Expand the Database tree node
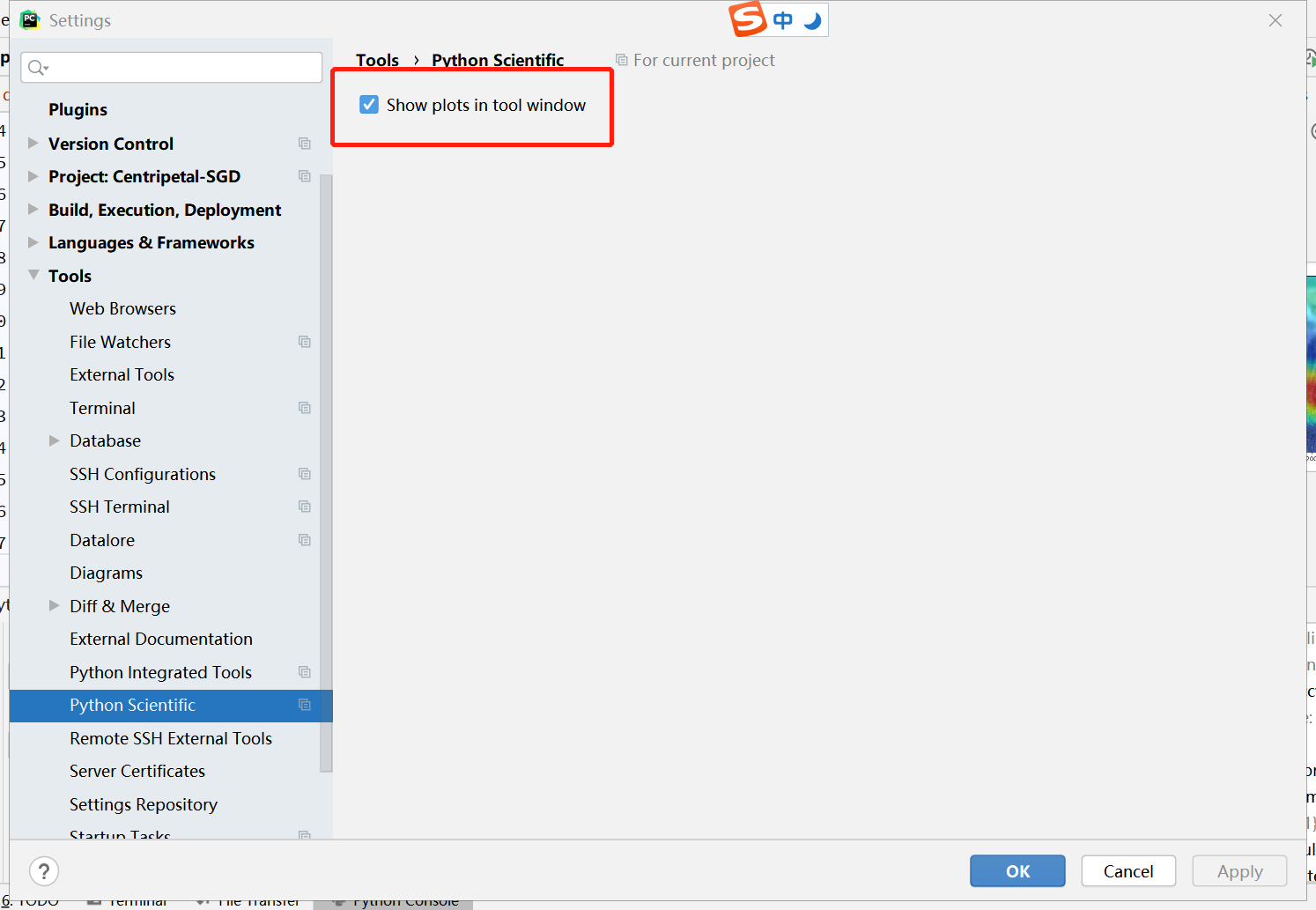Image resolution: width=1316 pixels, height=910 pixels. (x=54, y=440)
